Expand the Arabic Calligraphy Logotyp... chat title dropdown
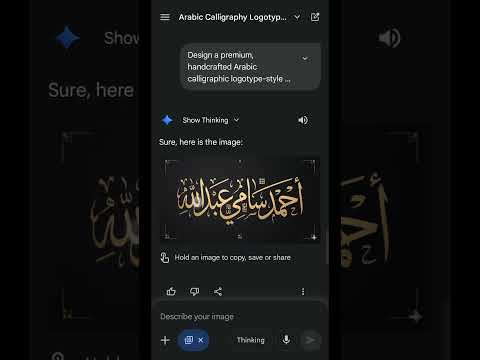480x360 pixels. click(x=297, y=17)
